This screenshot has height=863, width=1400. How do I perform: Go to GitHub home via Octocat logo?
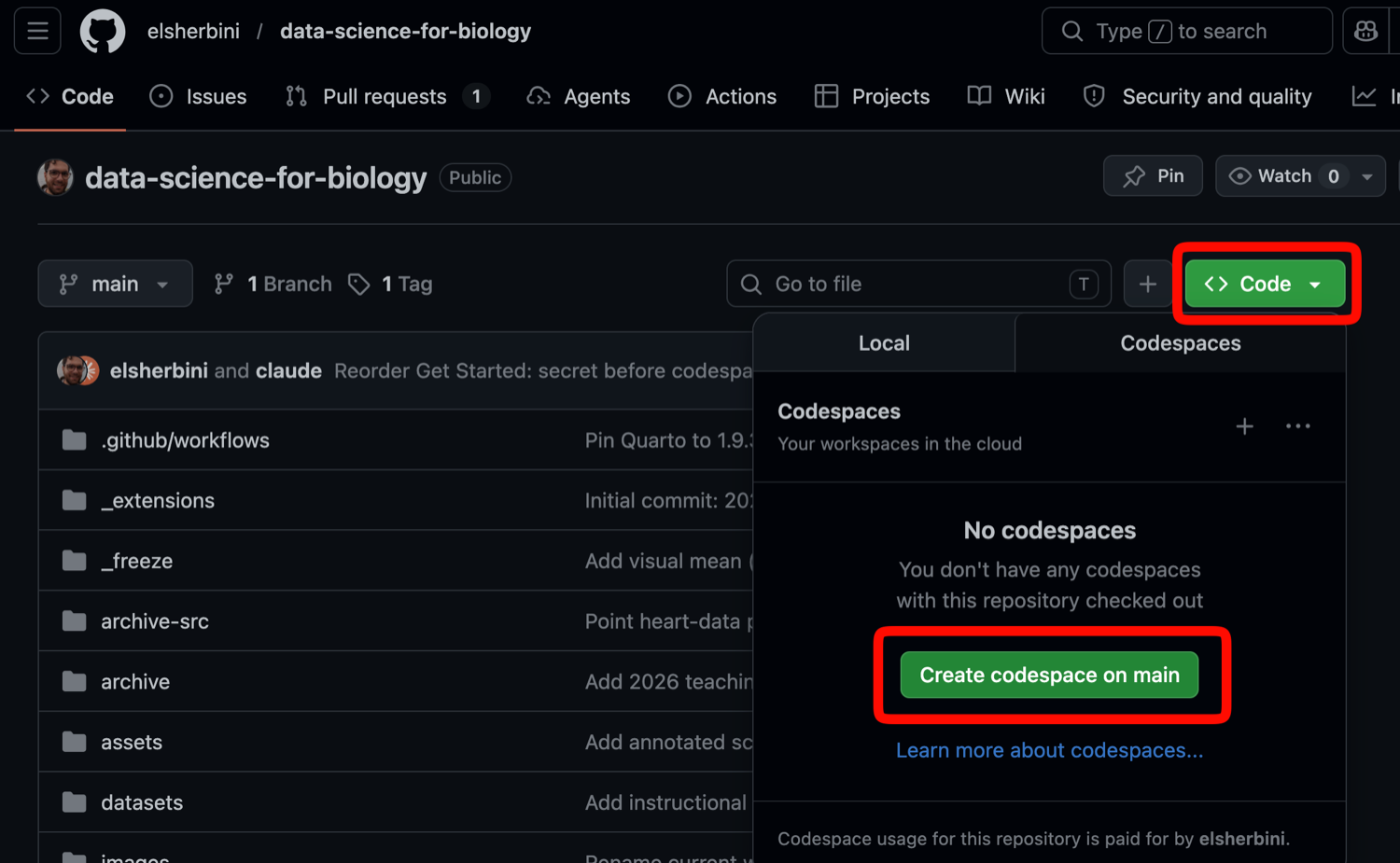coord(103,31)
